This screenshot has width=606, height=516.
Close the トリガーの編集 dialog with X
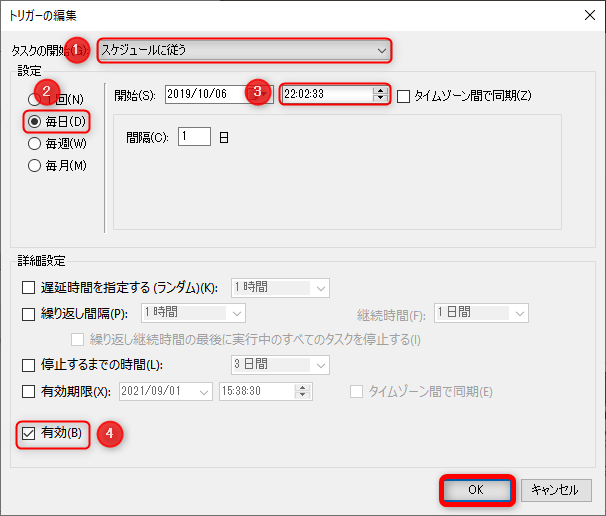[589, 15]
